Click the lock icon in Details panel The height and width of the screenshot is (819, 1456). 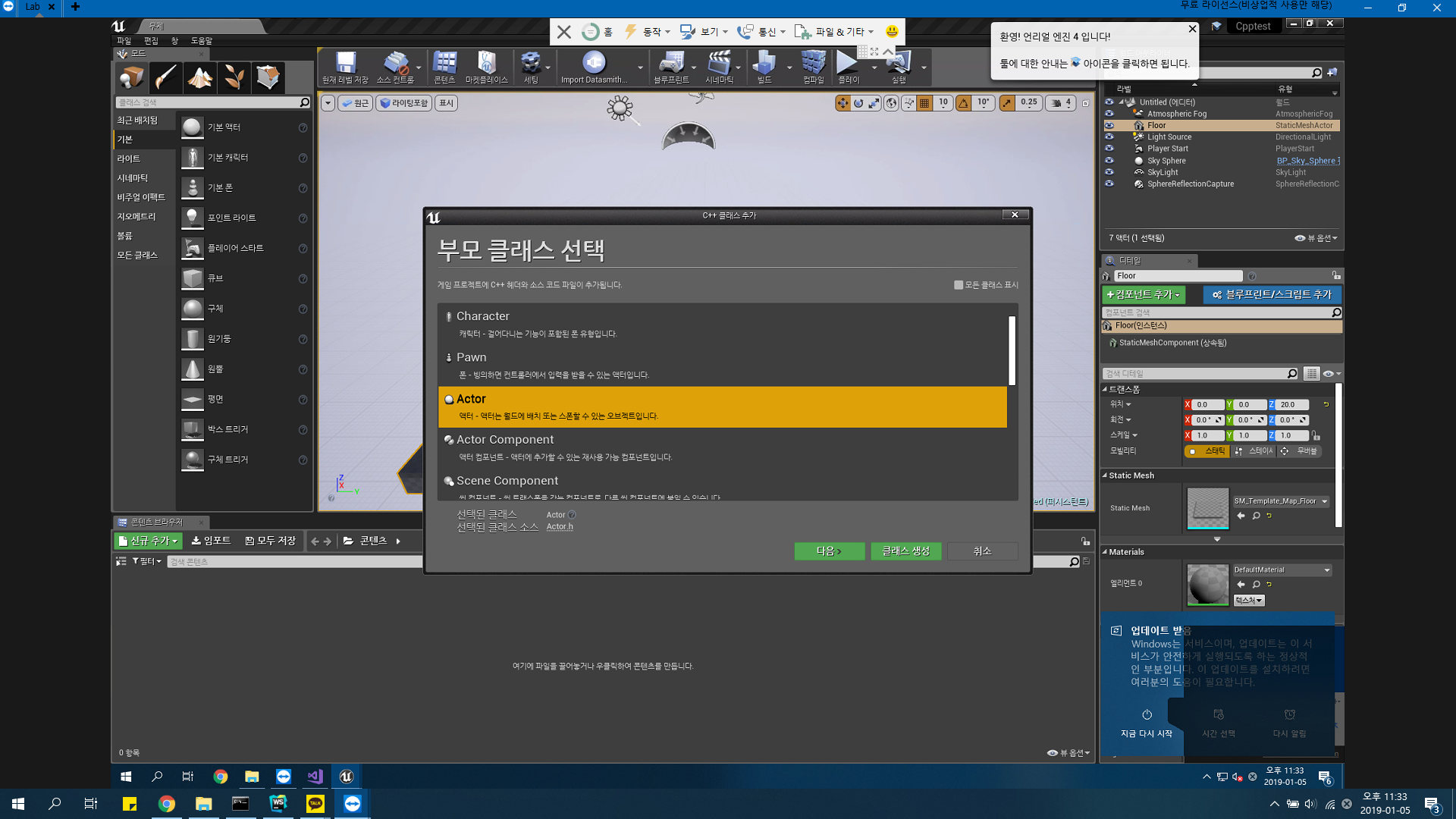coord(1335,276)
